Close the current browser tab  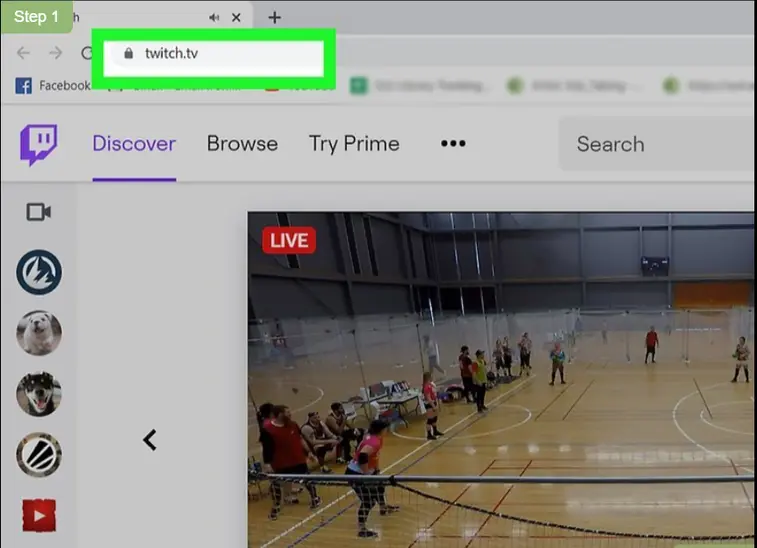[x=236, y=18]
